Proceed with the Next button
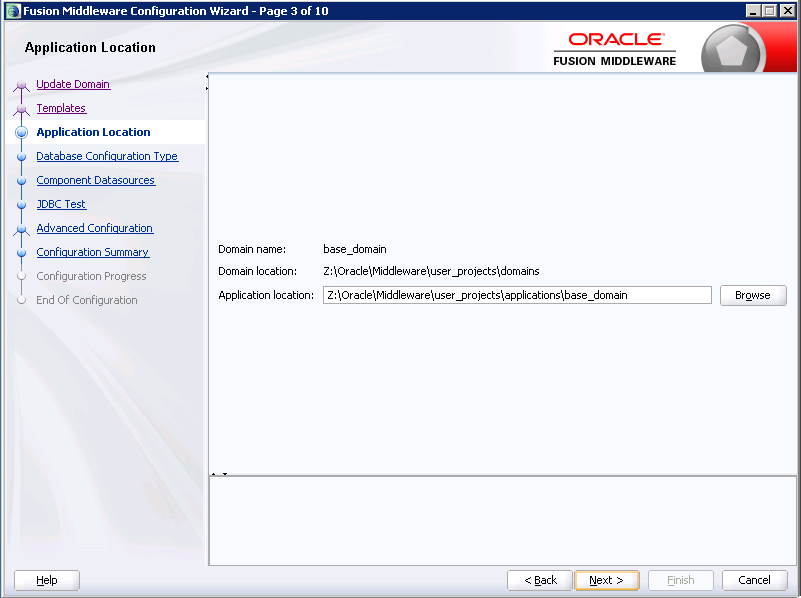 [606, 580]
